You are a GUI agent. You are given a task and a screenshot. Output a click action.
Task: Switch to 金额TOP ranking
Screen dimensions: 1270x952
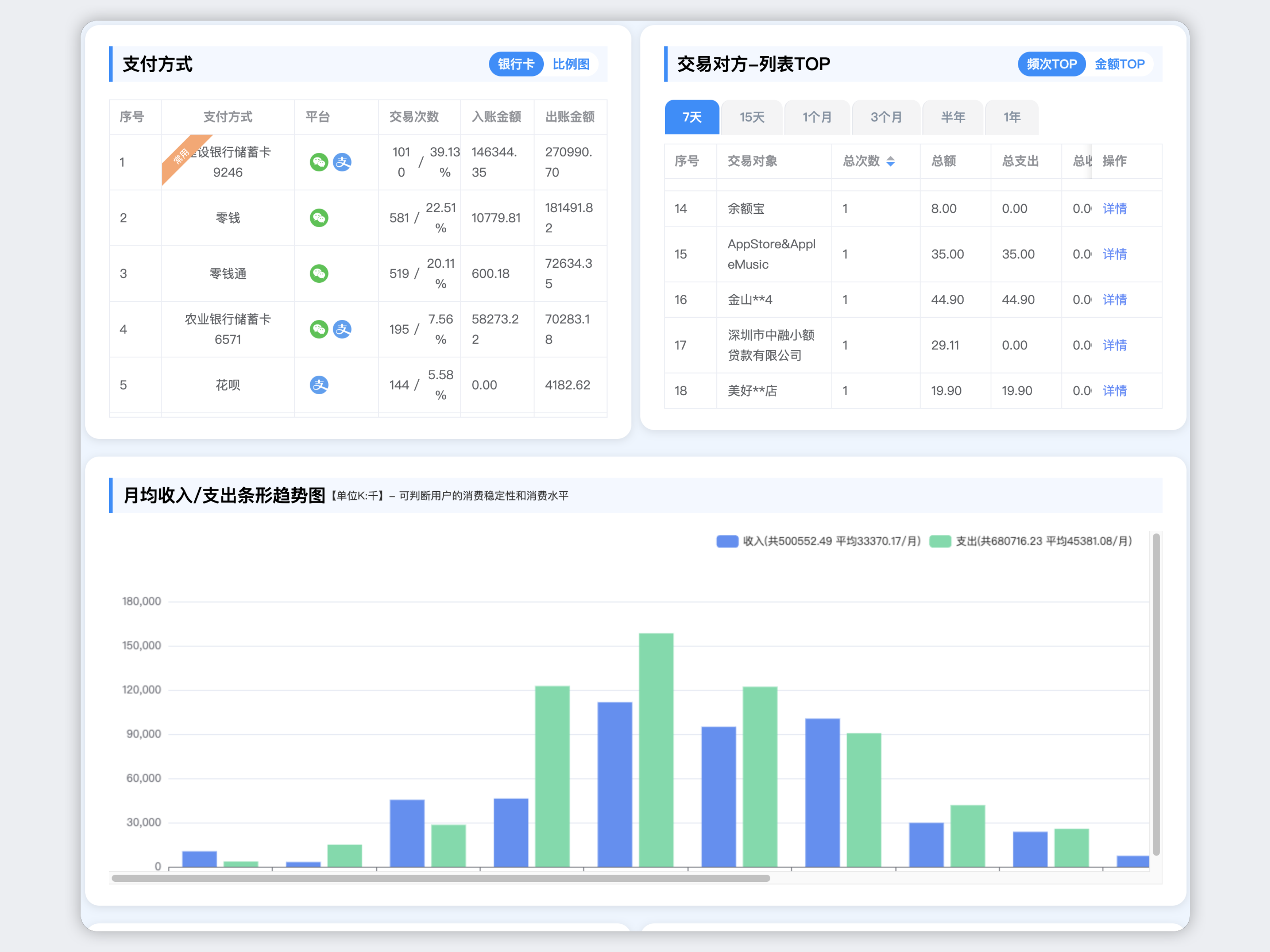coord(1119,64)
